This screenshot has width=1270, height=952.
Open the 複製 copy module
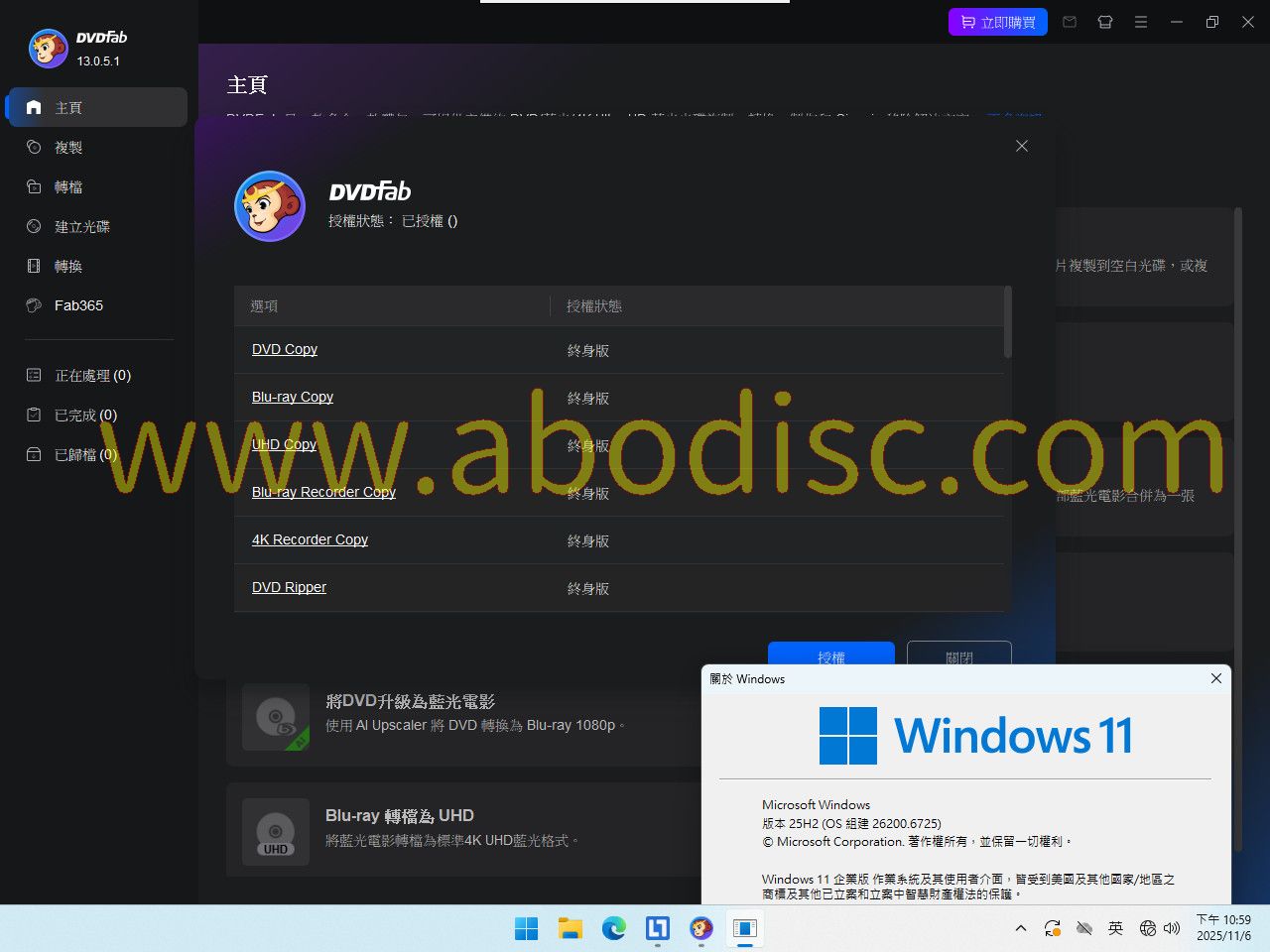click(x=67, y=147)
